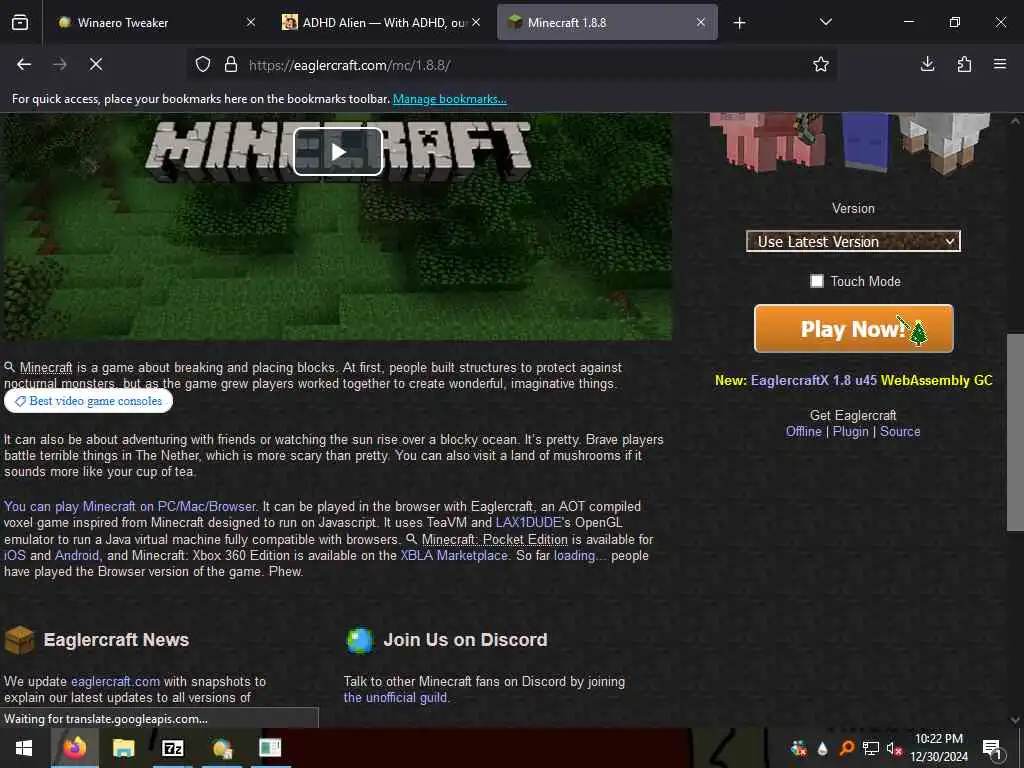Viewport: 1024px width, 768px height.
Task: Open 7-Zip from taskbar
Action: (x=172, y=748)
